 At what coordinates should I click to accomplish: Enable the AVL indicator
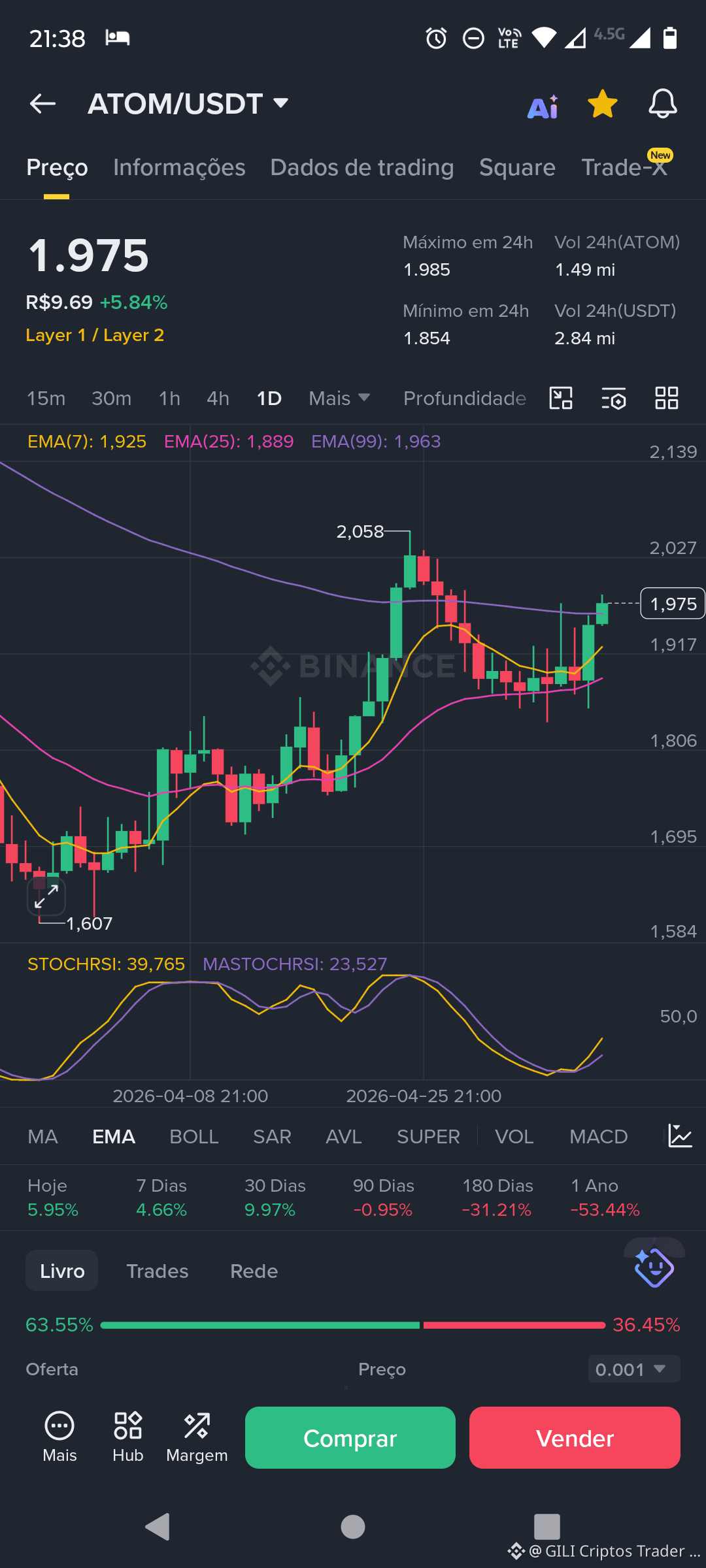344,1137
